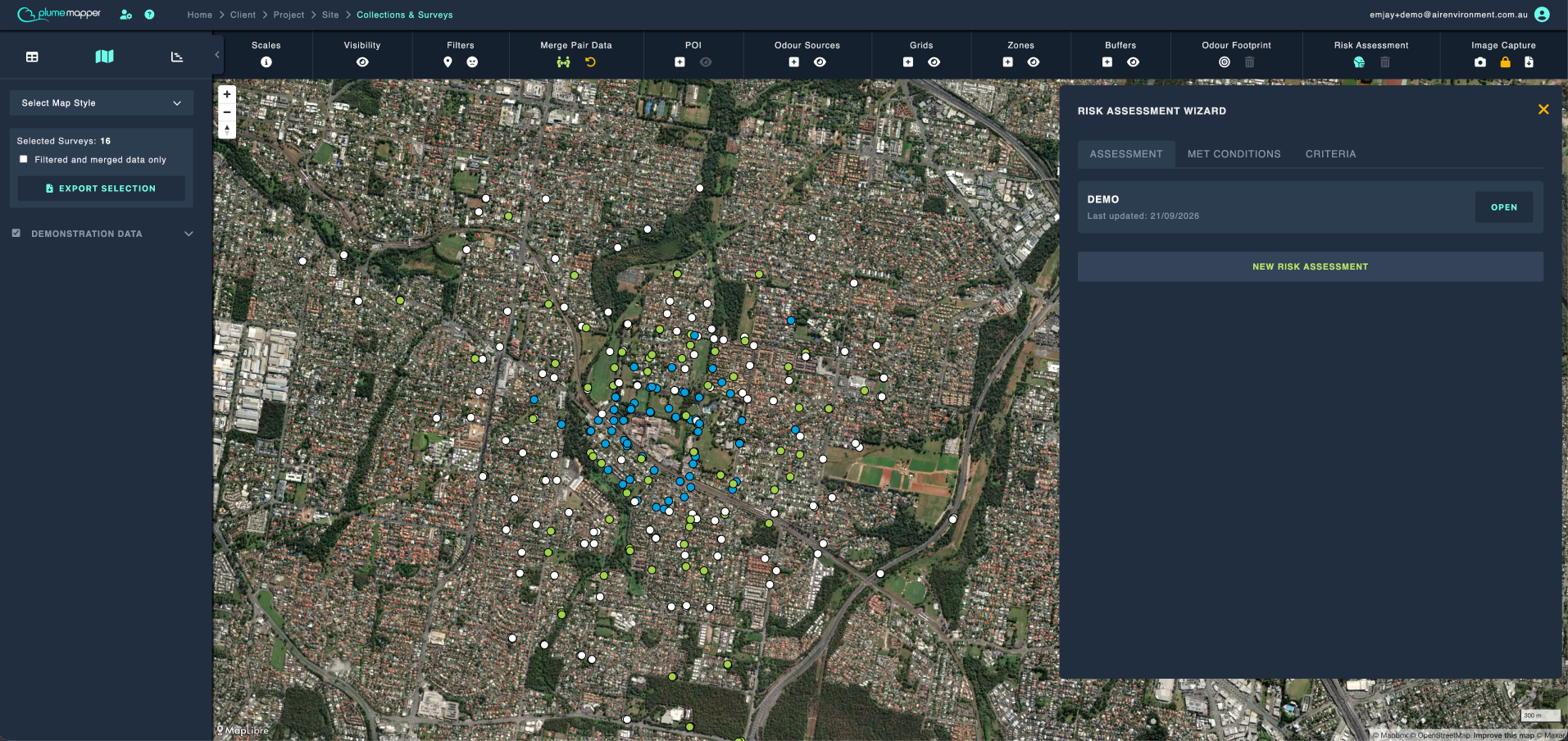Image resolution: width=1568 pixels, height=741 pixels.
Task: Add a new POI with plus icon
Action: pos(680,62)
